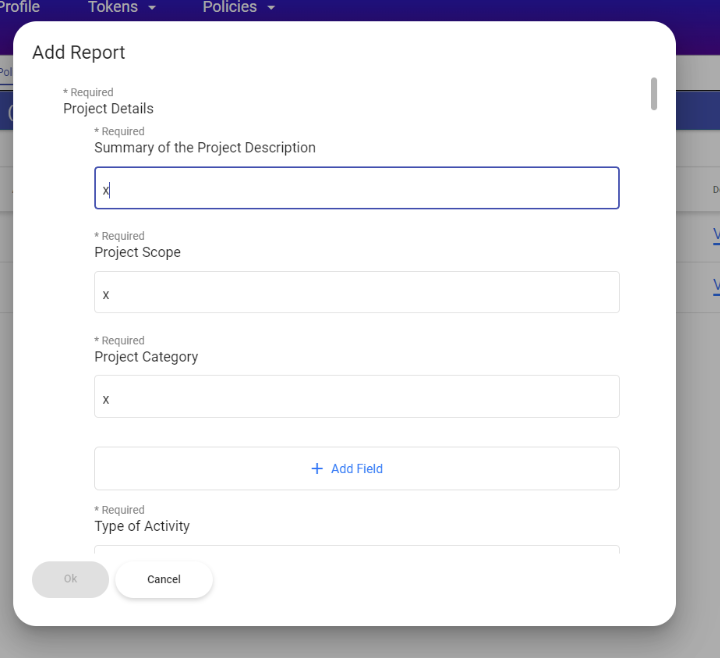The height and width of the screenshot is (658, 720).
Task: Grab the dialog's vertical scrollbar thumb
Action: click(x=654, y=94)
